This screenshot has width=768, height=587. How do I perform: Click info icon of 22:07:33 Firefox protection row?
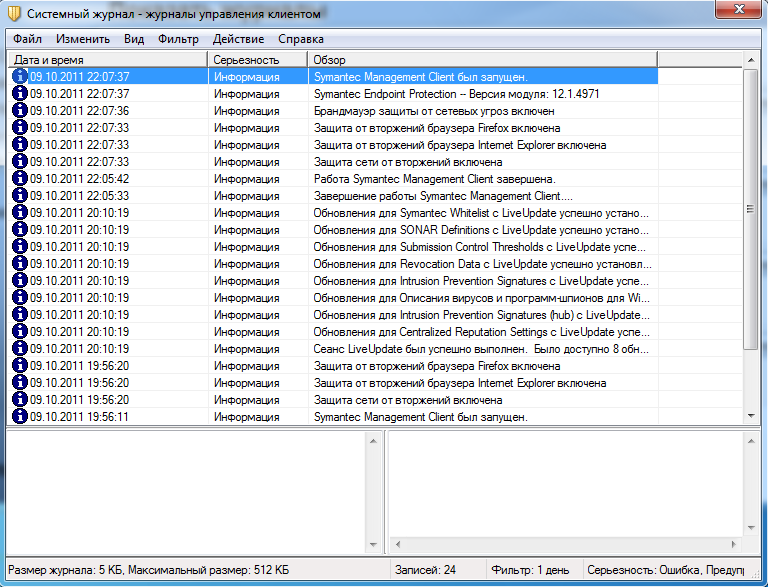[x=20, y=127]
